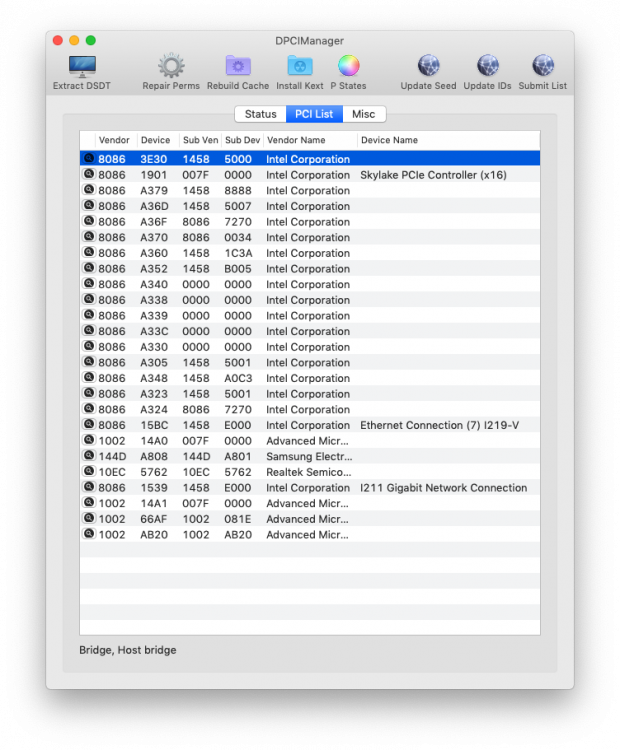Click sub device cell 'B005'
The image size is (620, 750).
click(238, 269)
